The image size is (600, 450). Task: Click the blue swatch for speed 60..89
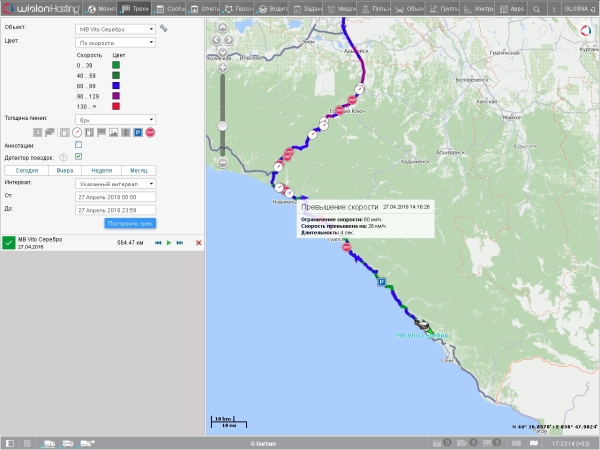[x=116, y=86]
